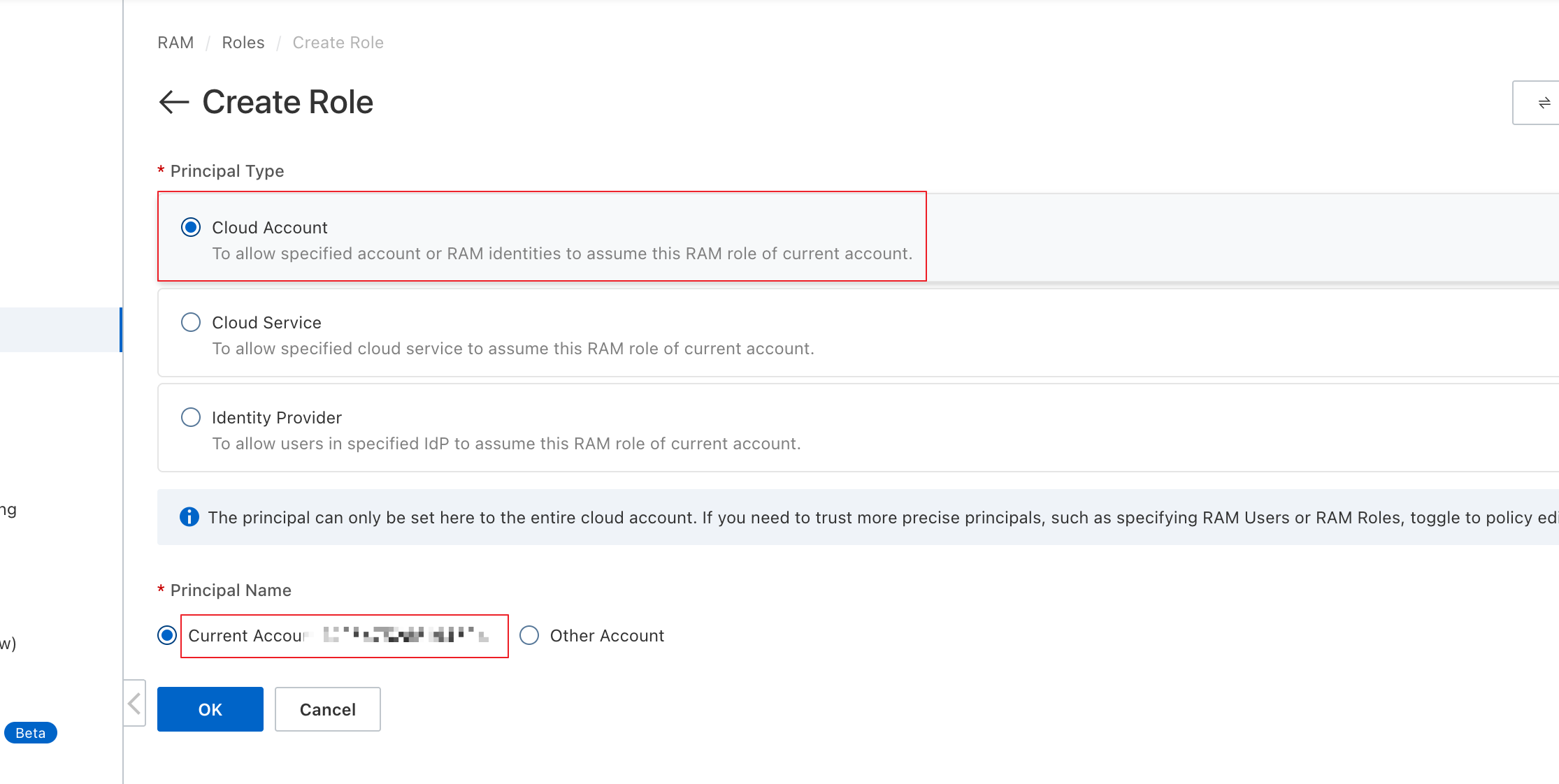The image size is (1559, 784).
Task: Click the back arrow beside Create Role
Action: [x=174, y=102]
